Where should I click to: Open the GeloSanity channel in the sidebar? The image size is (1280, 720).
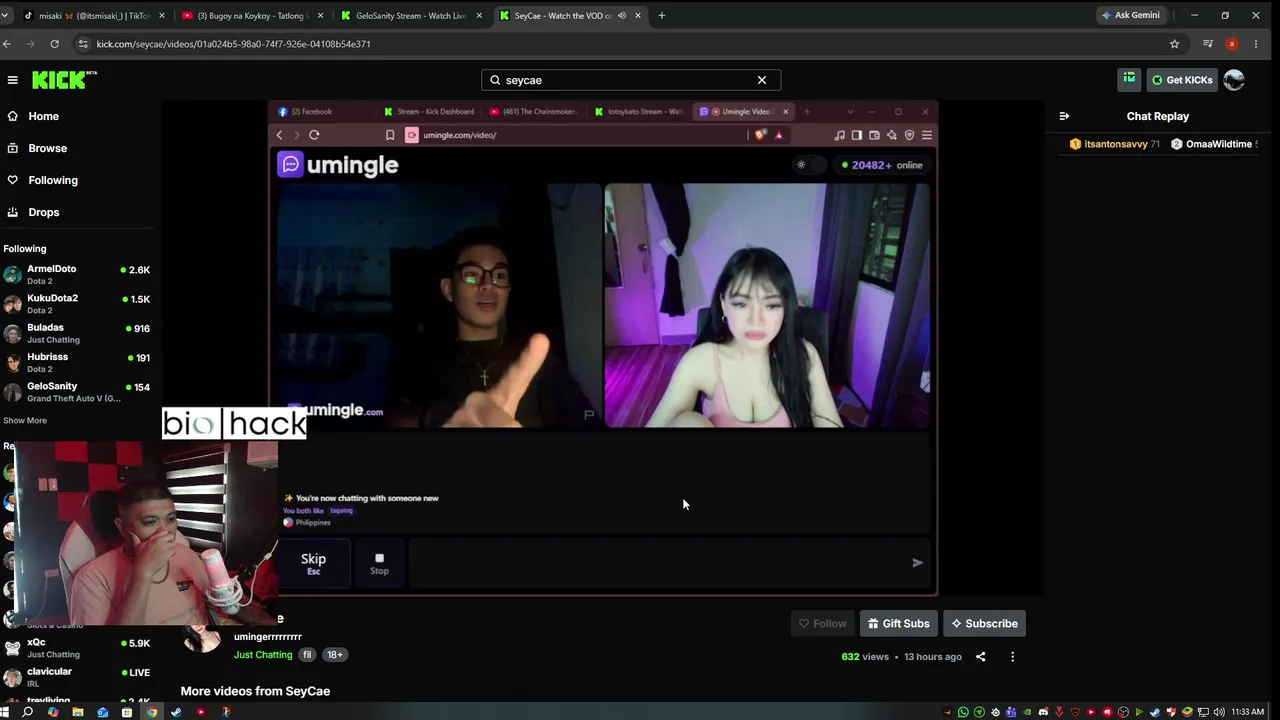click(77, 392)
